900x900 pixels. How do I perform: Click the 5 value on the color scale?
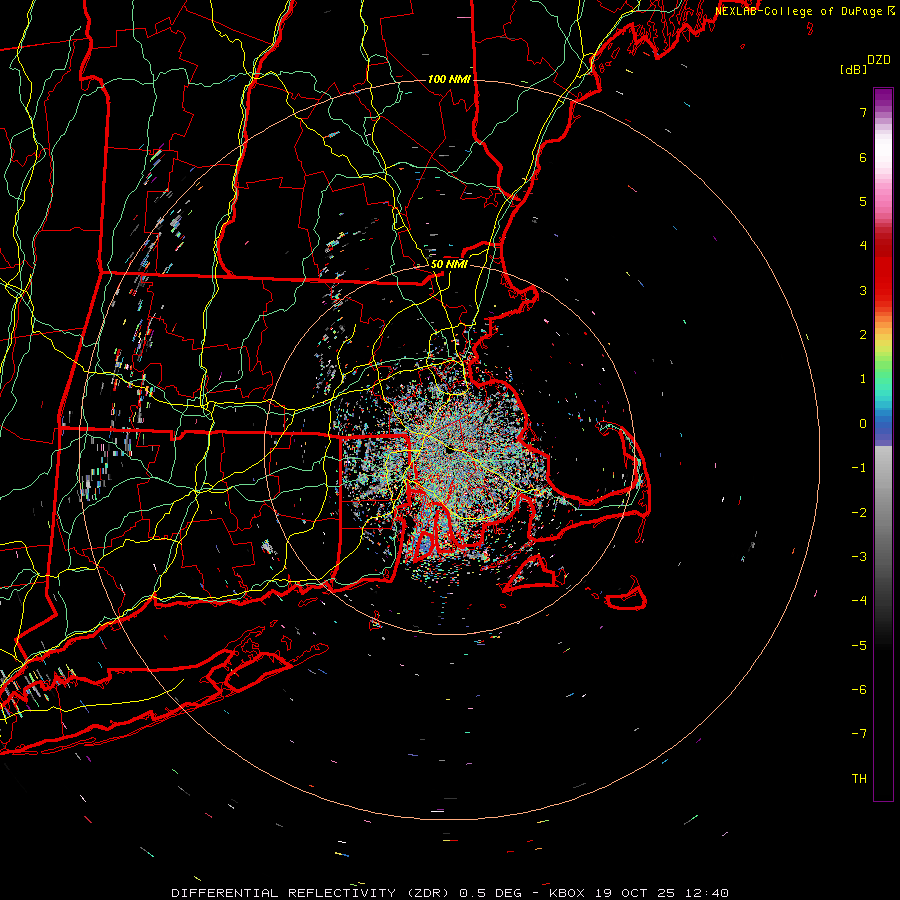[x=863, y=201]
